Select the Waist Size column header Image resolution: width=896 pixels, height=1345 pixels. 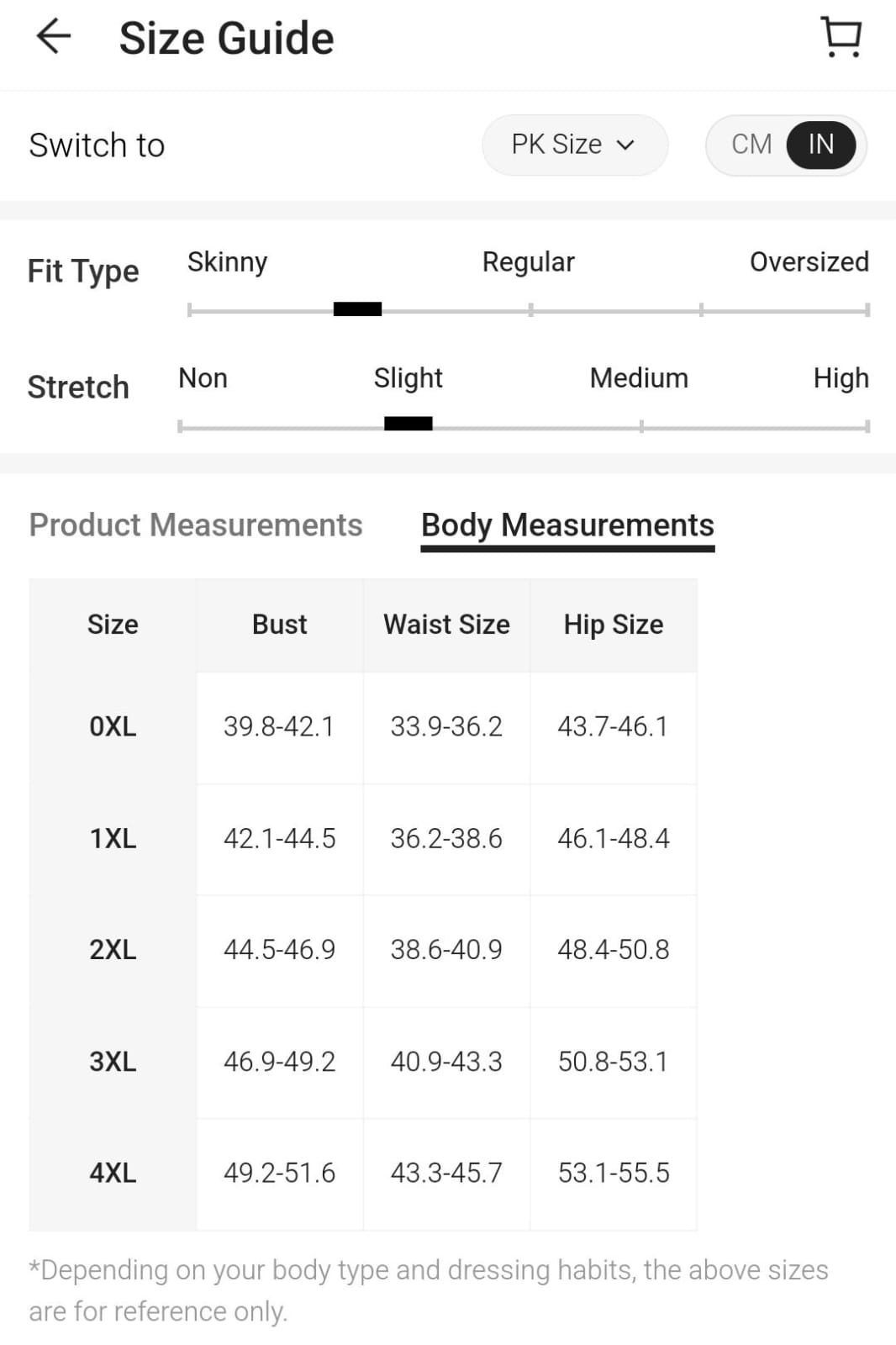[446, 625]
